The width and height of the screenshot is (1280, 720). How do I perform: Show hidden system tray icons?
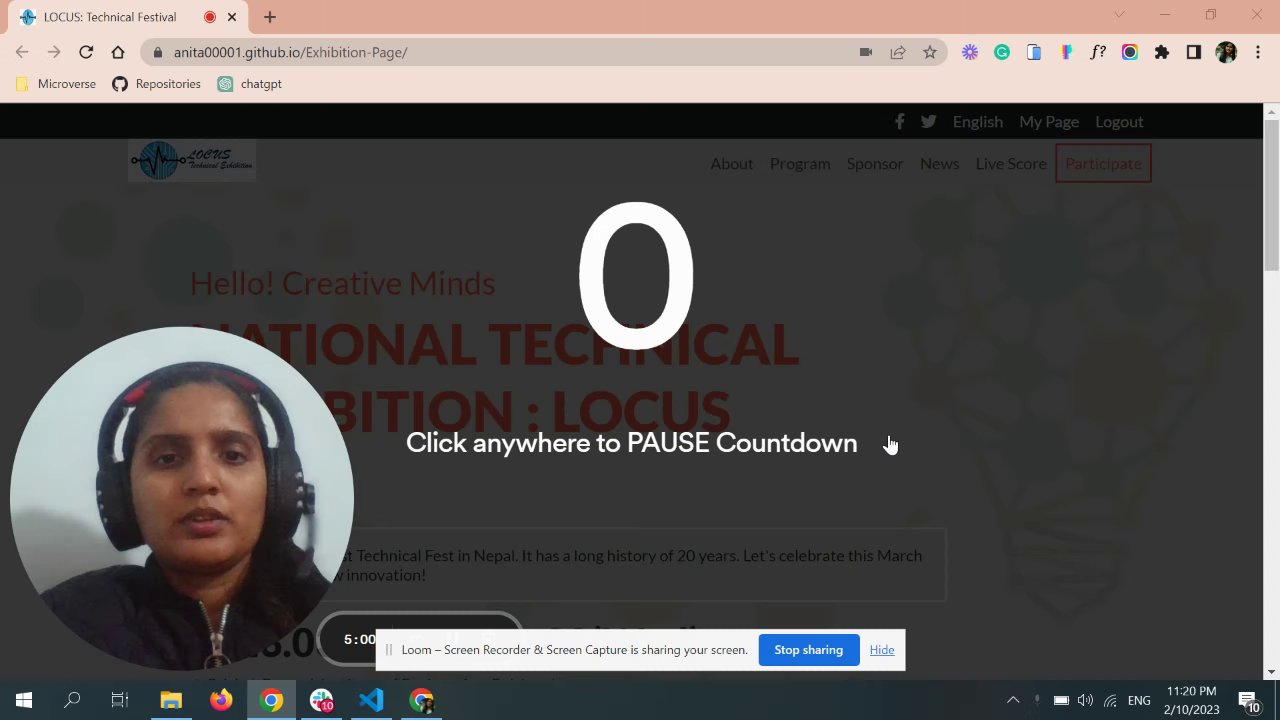(1013, 700)
